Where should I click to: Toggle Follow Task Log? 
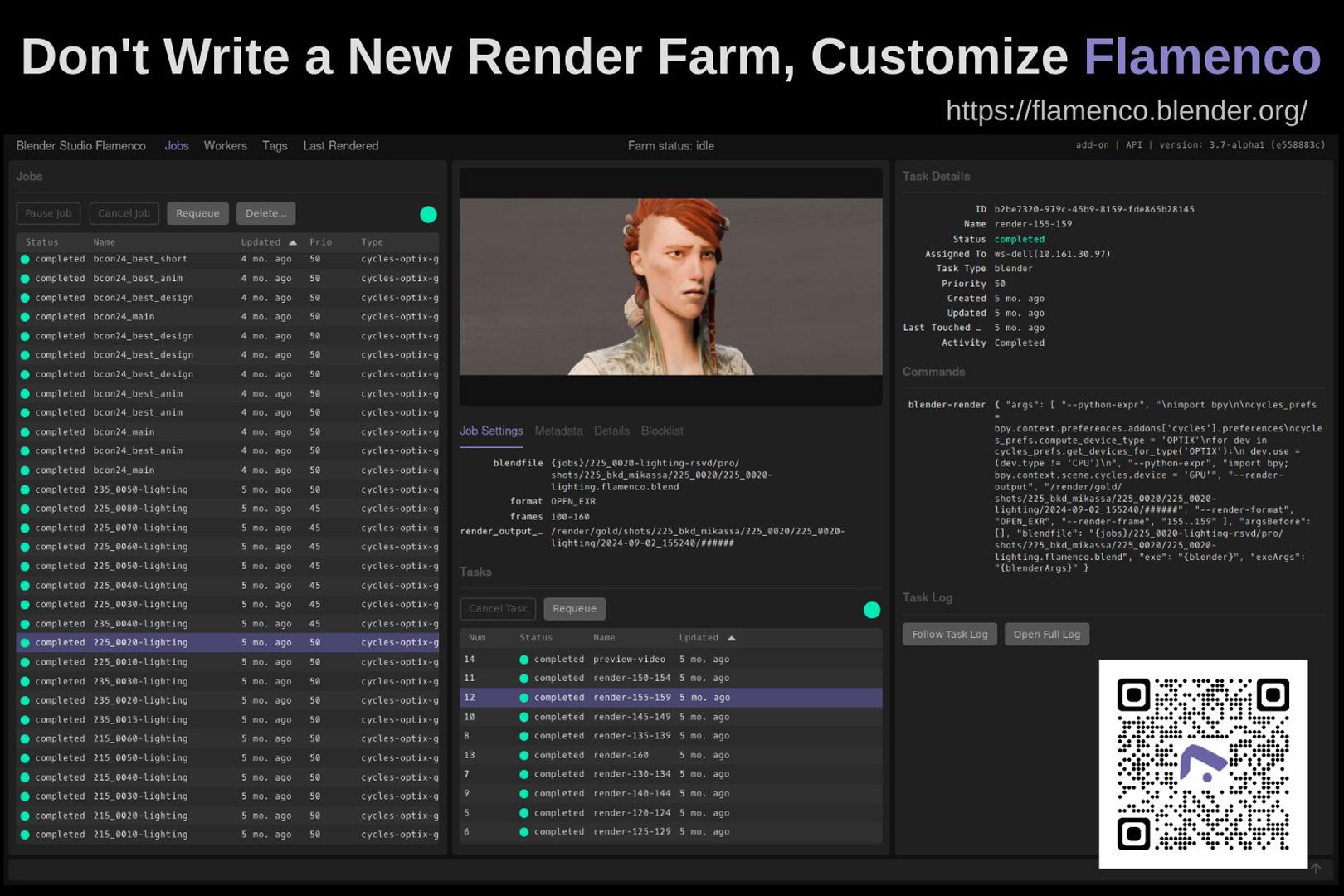pos(949,634)
